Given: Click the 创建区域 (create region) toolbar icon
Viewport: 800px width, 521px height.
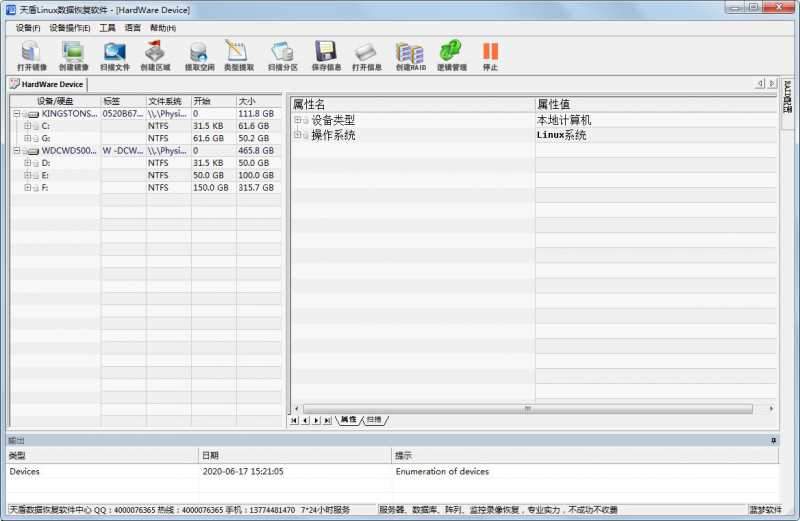Looking at the screenshot, I should tap(156, 56).
